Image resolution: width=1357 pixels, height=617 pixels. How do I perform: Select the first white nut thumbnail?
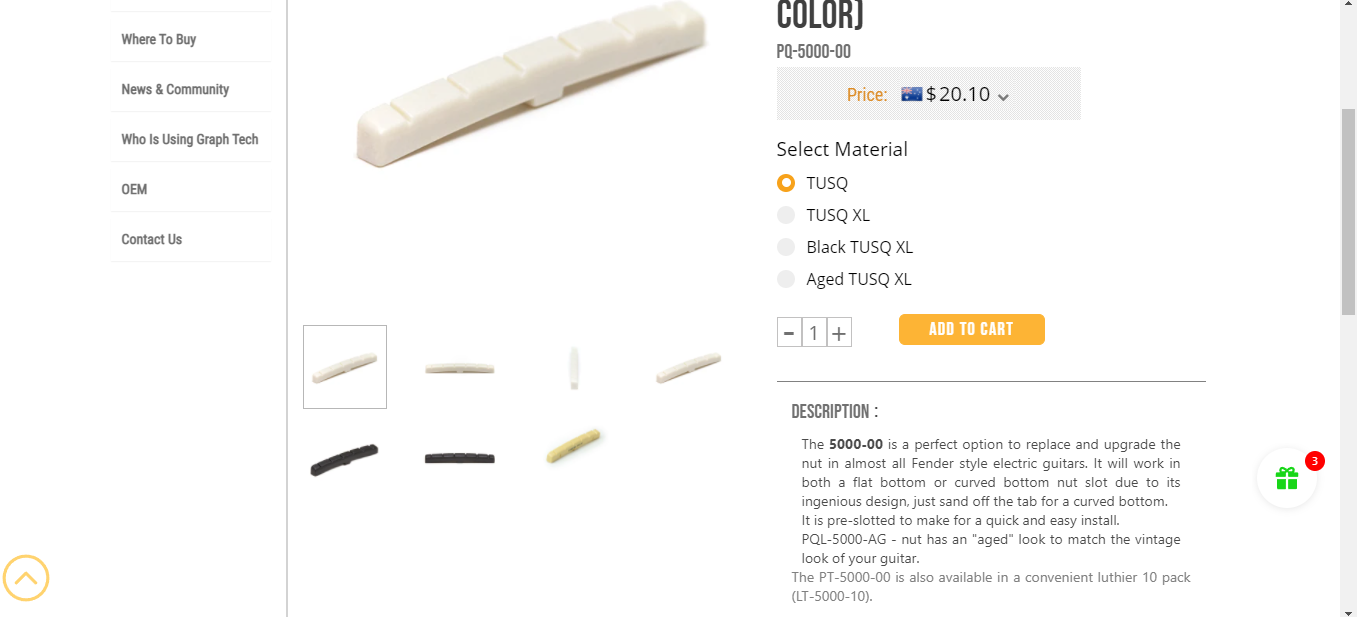pyautogui.click(x=345, y=367)
